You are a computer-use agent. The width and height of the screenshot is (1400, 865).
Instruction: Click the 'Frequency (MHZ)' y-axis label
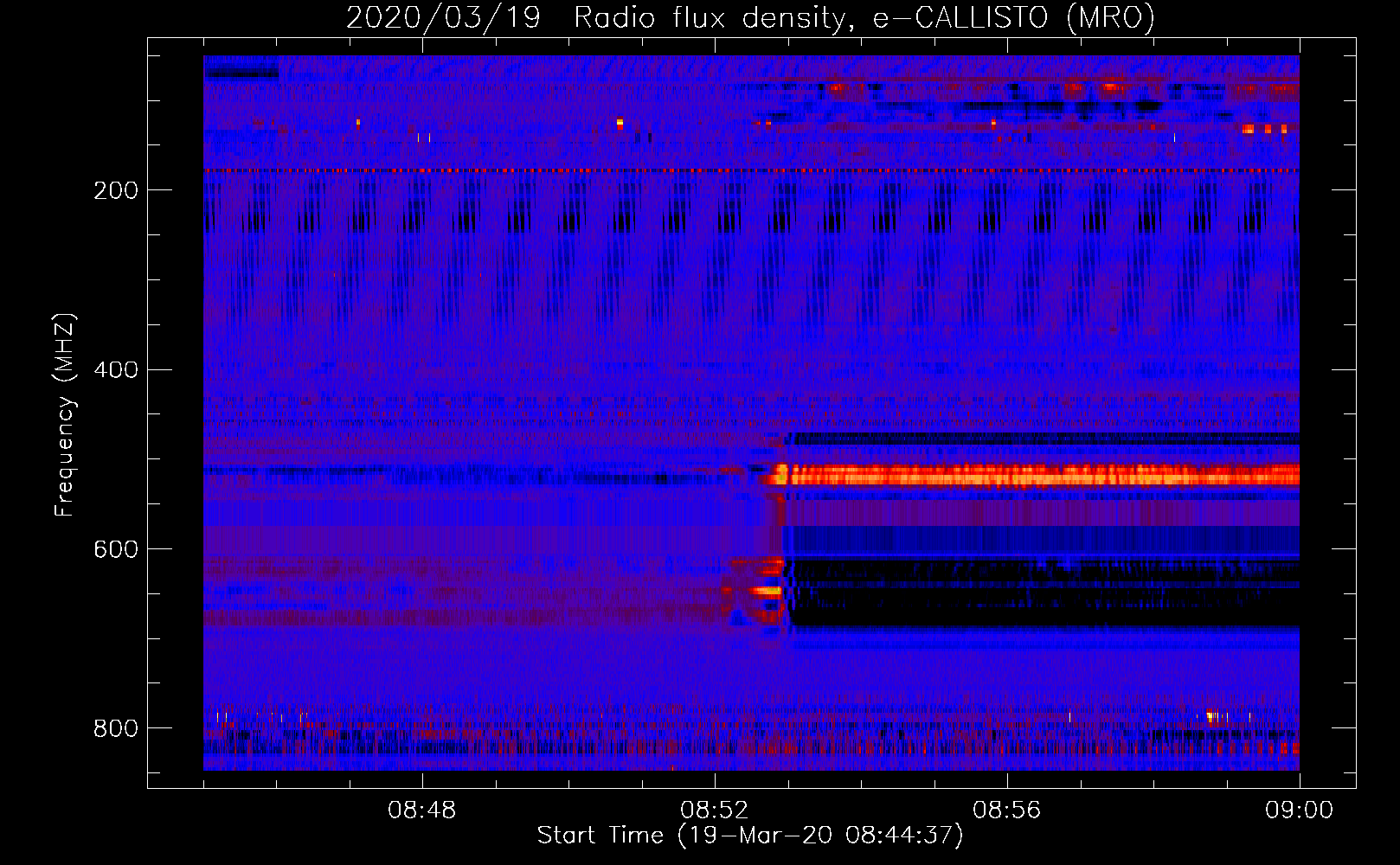point(65,415)
